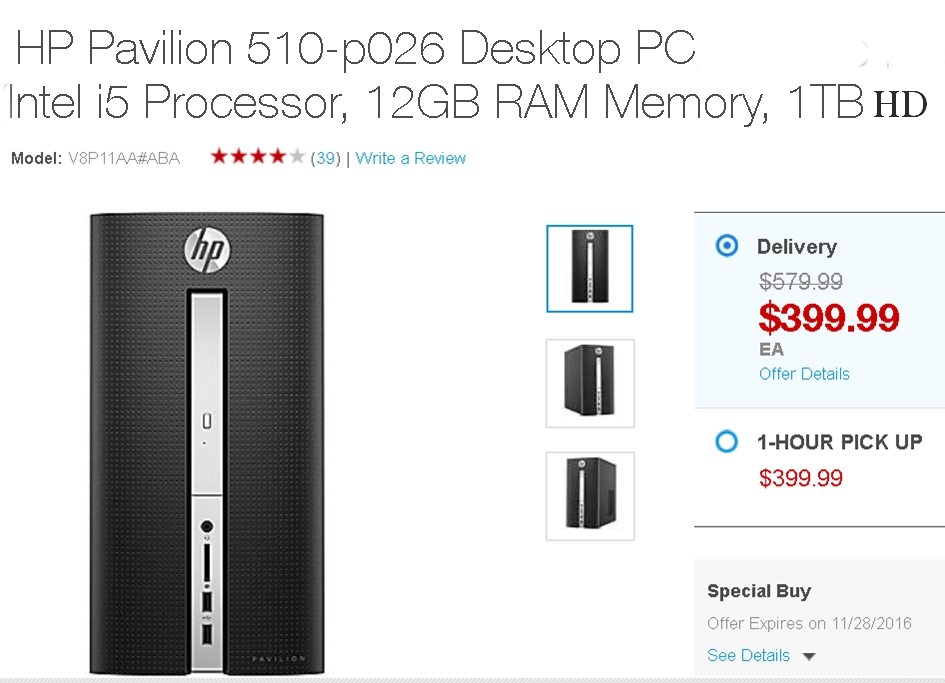Image resolution: width=945 pixels, height=683 pixels.
Task: Open the 39 reviews count link
Action: (325, 158)
